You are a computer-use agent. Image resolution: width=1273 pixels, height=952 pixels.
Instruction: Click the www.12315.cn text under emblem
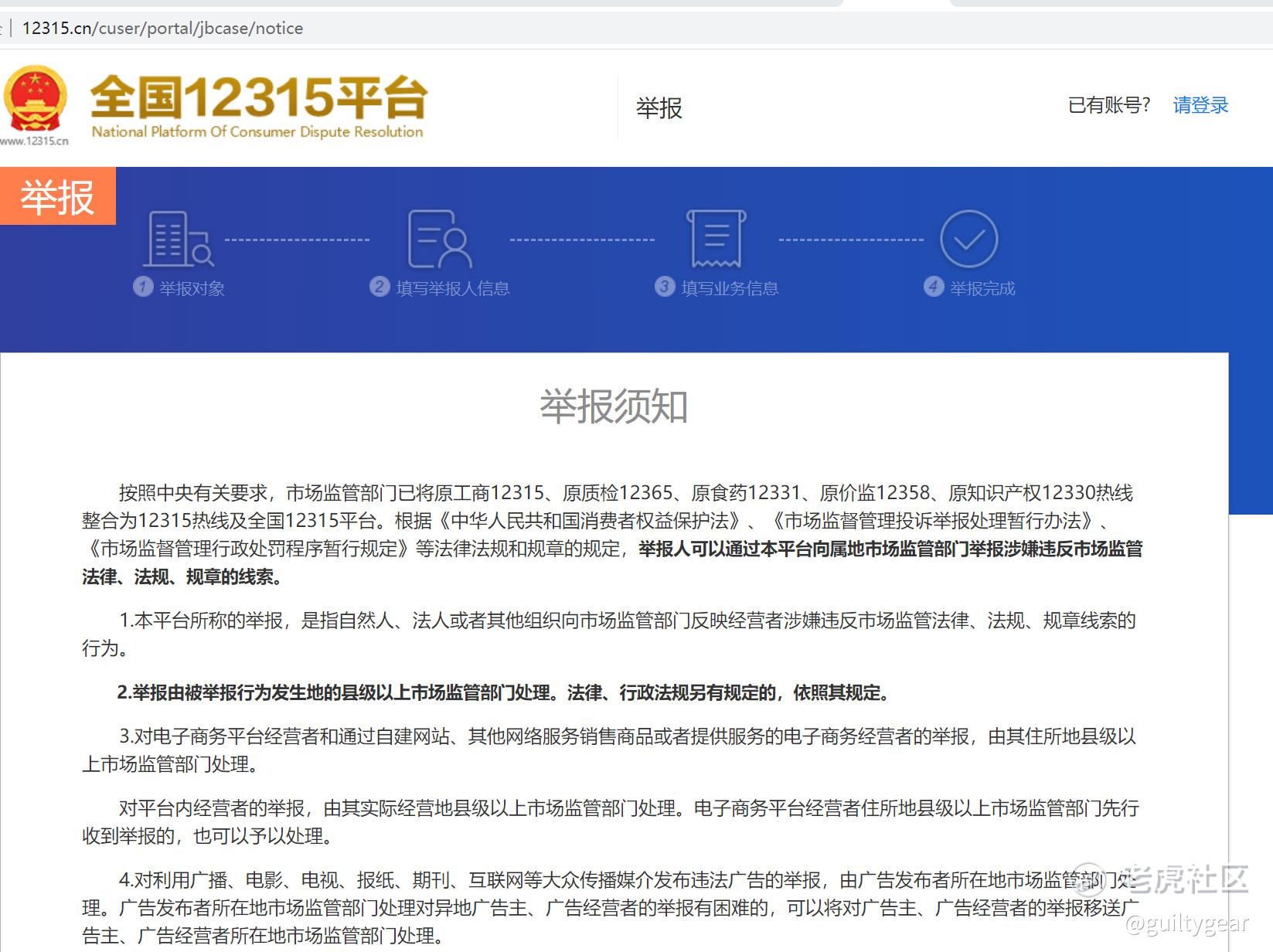point(35,141)
